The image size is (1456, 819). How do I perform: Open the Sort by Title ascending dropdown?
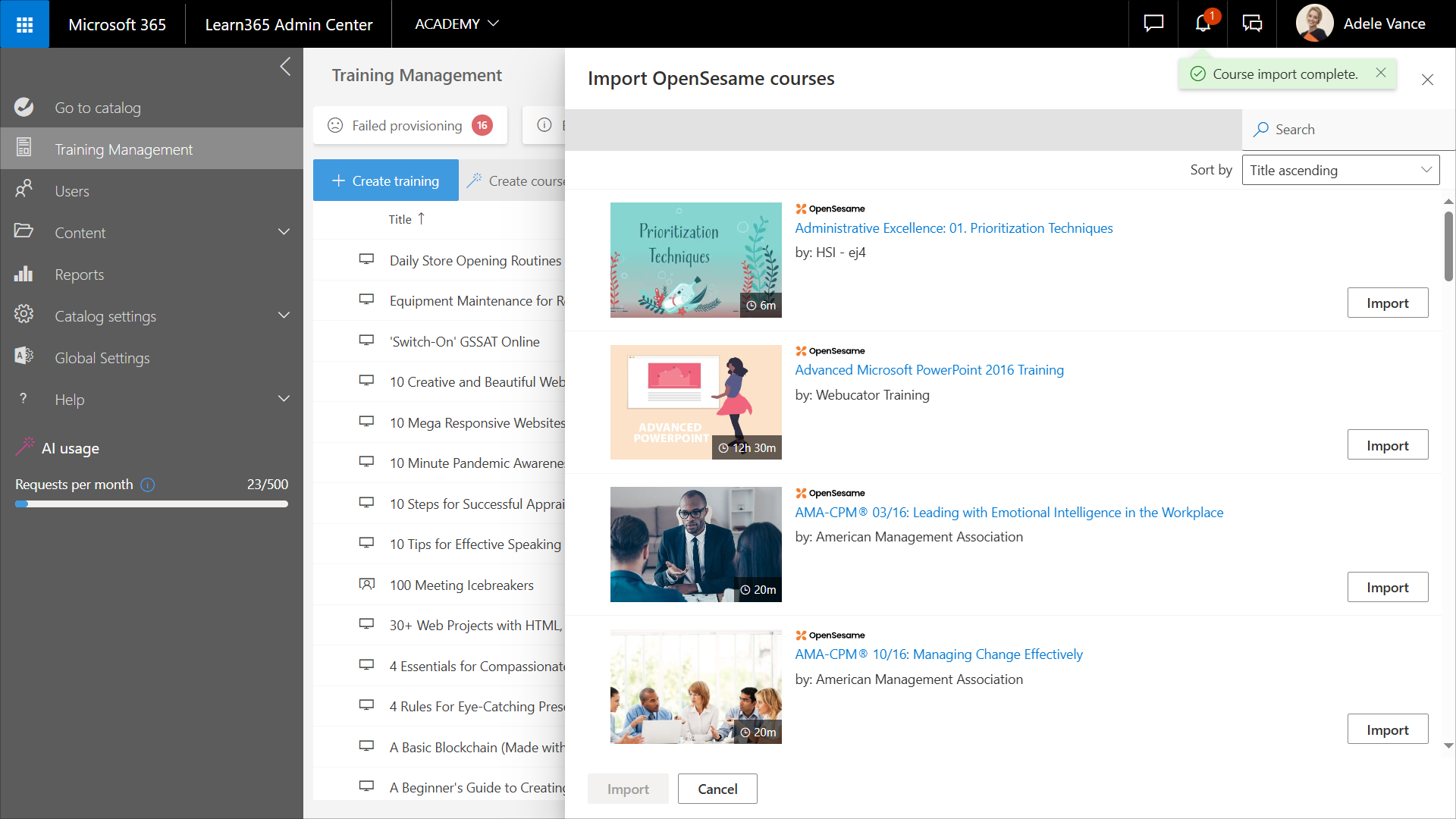[1340, 170]
